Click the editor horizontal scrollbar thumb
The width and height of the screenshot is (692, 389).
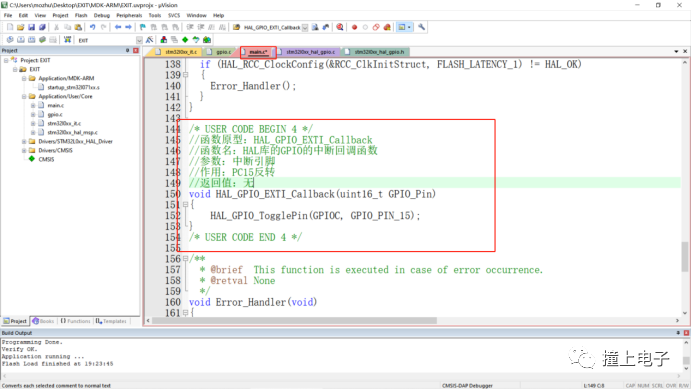click(294, 321)
